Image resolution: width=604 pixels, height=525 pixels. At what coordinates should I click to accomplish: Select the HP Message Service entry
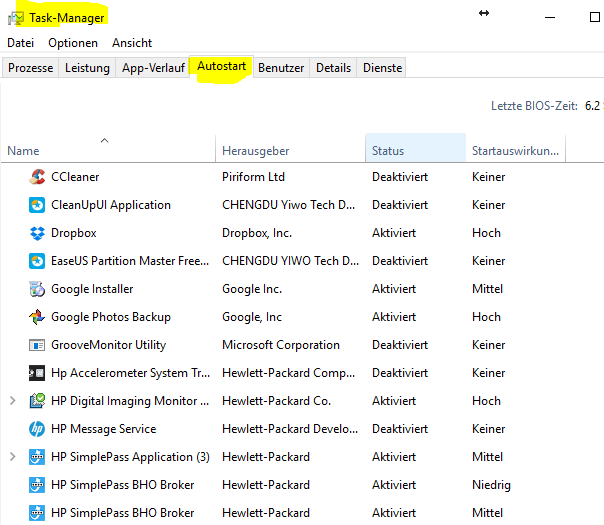(x=103, y=429)
